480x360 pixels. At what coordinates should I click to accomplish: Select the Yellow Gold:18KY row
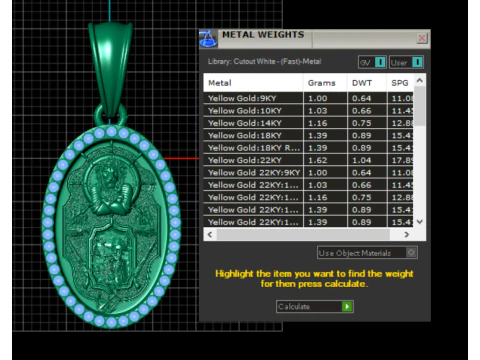click(308, 135)
